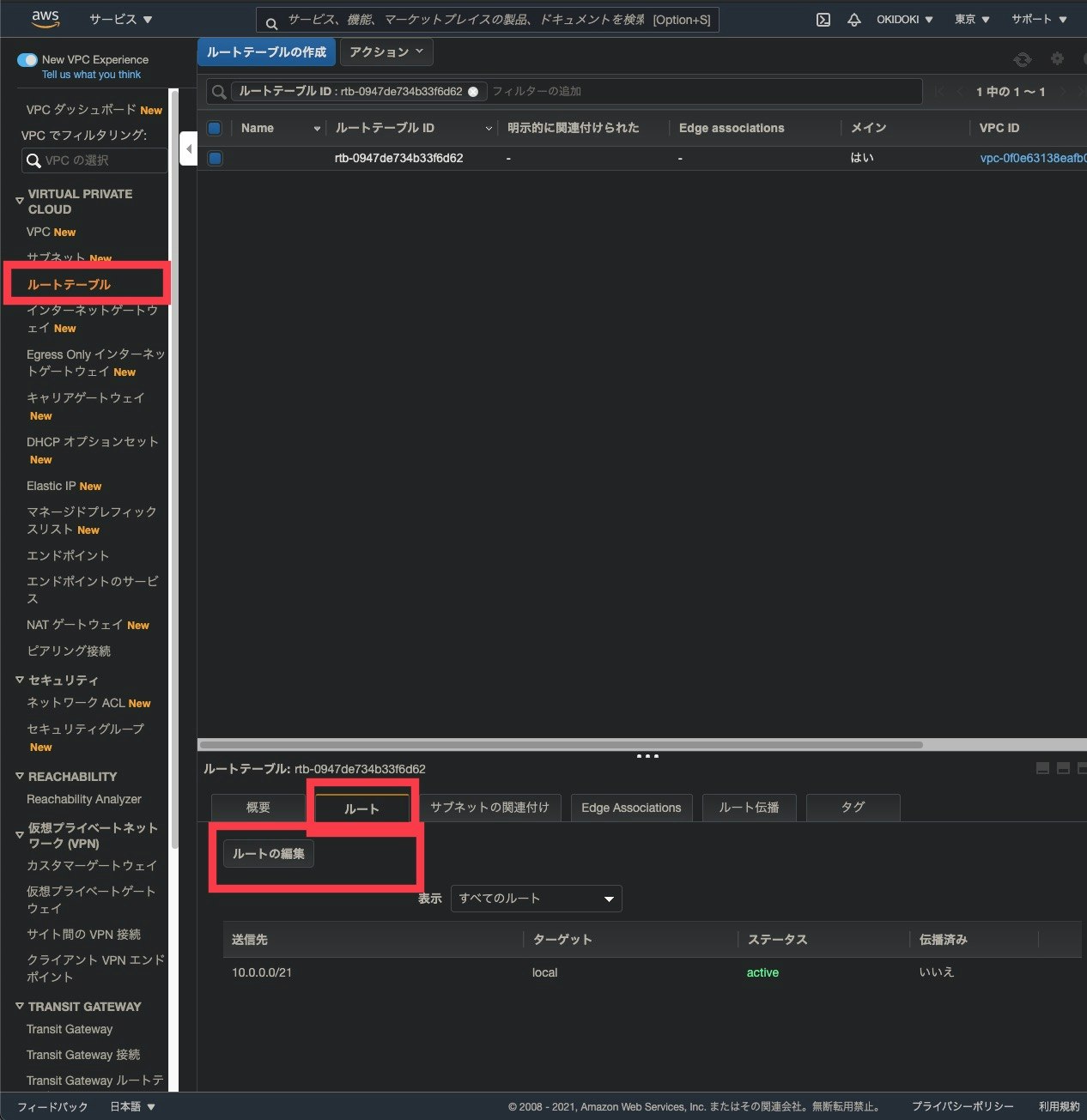The image size is (1087, 1120).
Task: Open Elastic IP in the sidebar
Action: tap(52, 486)
